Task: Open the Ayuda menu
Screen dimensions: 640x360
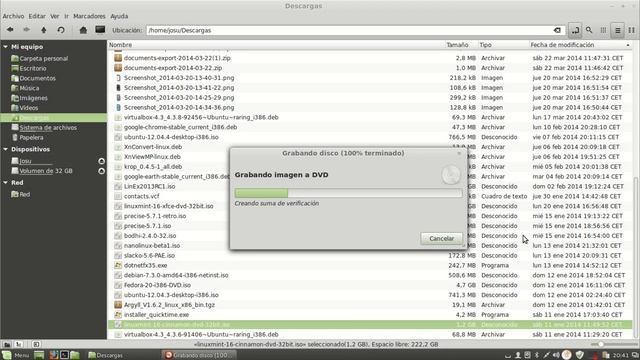Action: tap(119, 16)
